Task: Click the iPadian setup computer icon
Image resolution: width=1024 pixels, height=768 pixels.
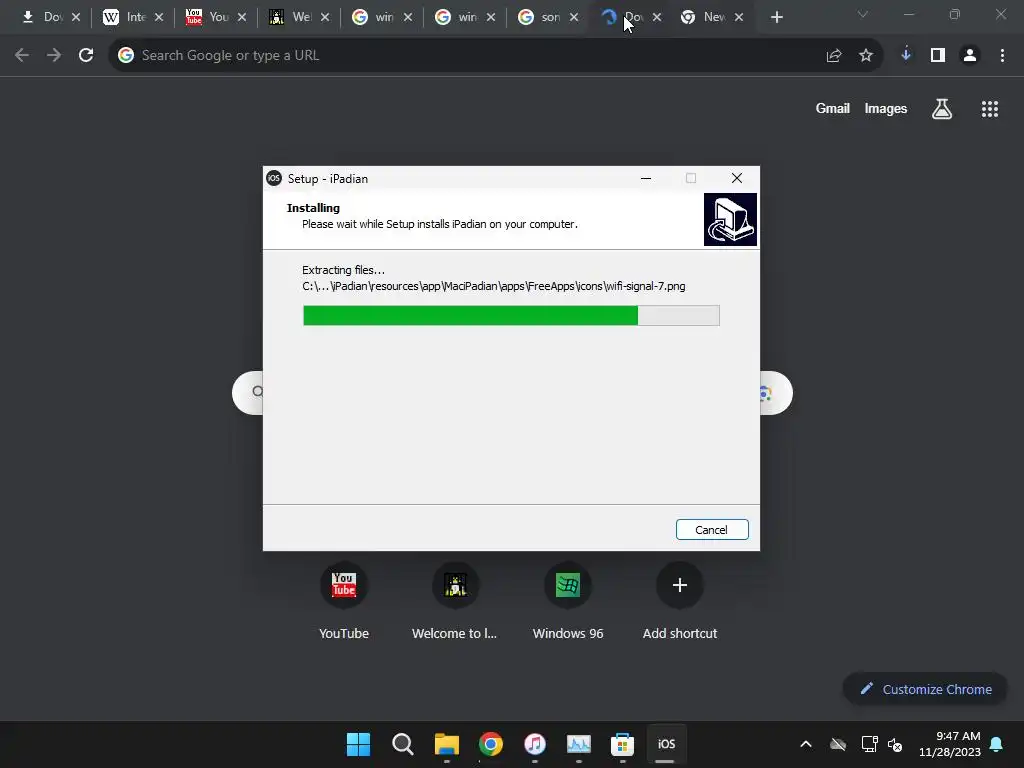Action: coord(730,219)
